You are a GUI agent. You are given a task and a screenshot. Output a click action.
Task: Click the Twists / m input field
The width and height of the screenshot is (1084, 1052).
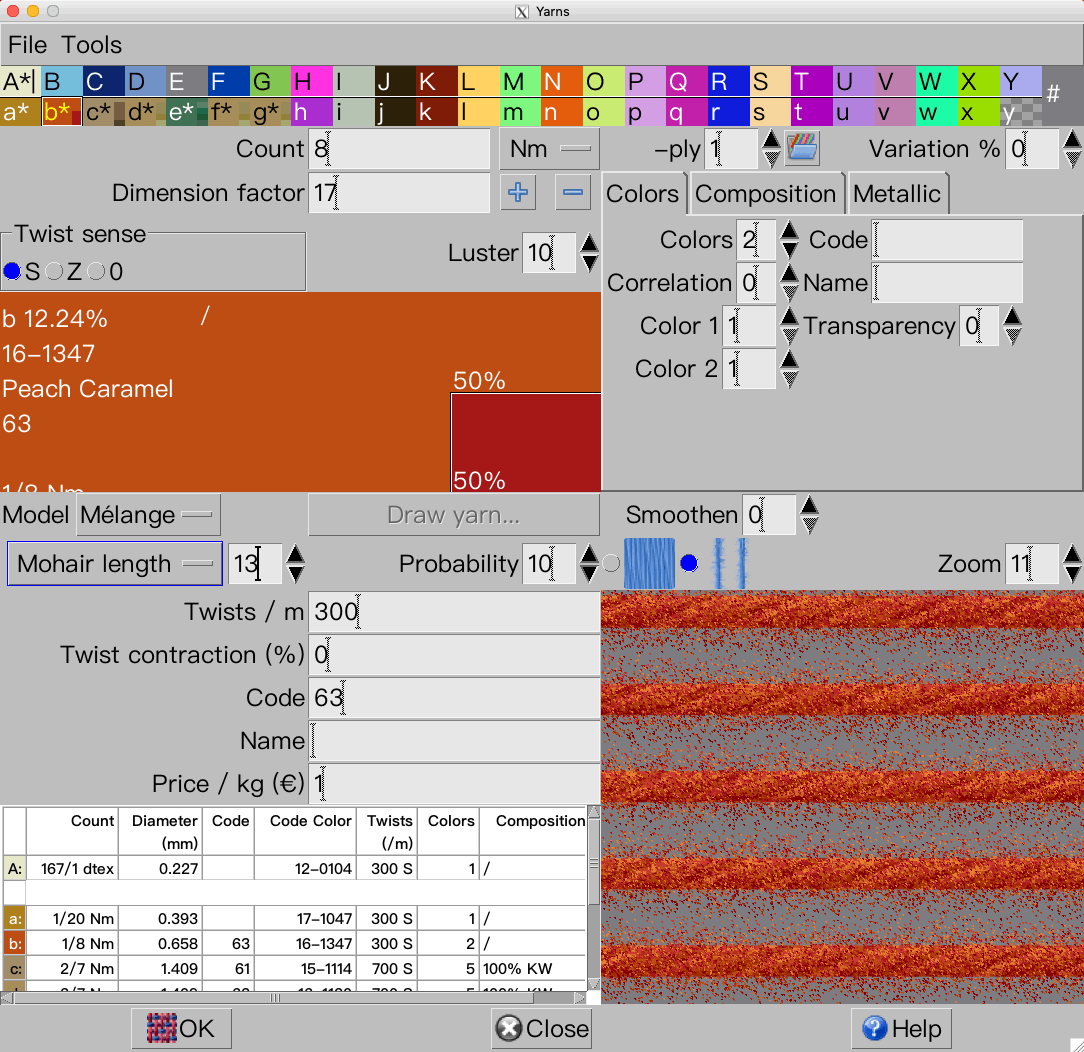point(454,612)
